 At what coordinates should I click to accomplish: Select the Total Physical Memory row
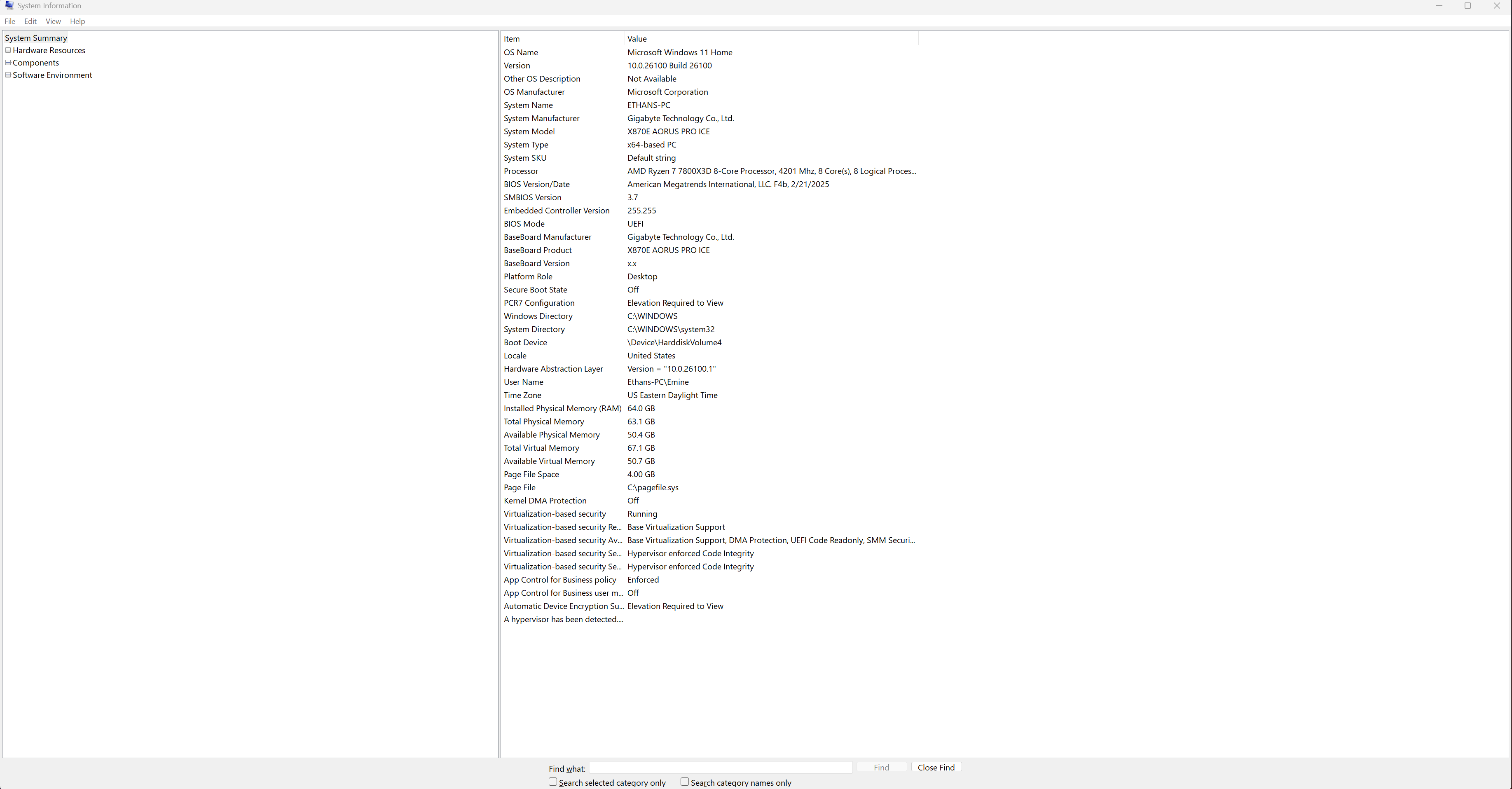click(x=709, y=421)
